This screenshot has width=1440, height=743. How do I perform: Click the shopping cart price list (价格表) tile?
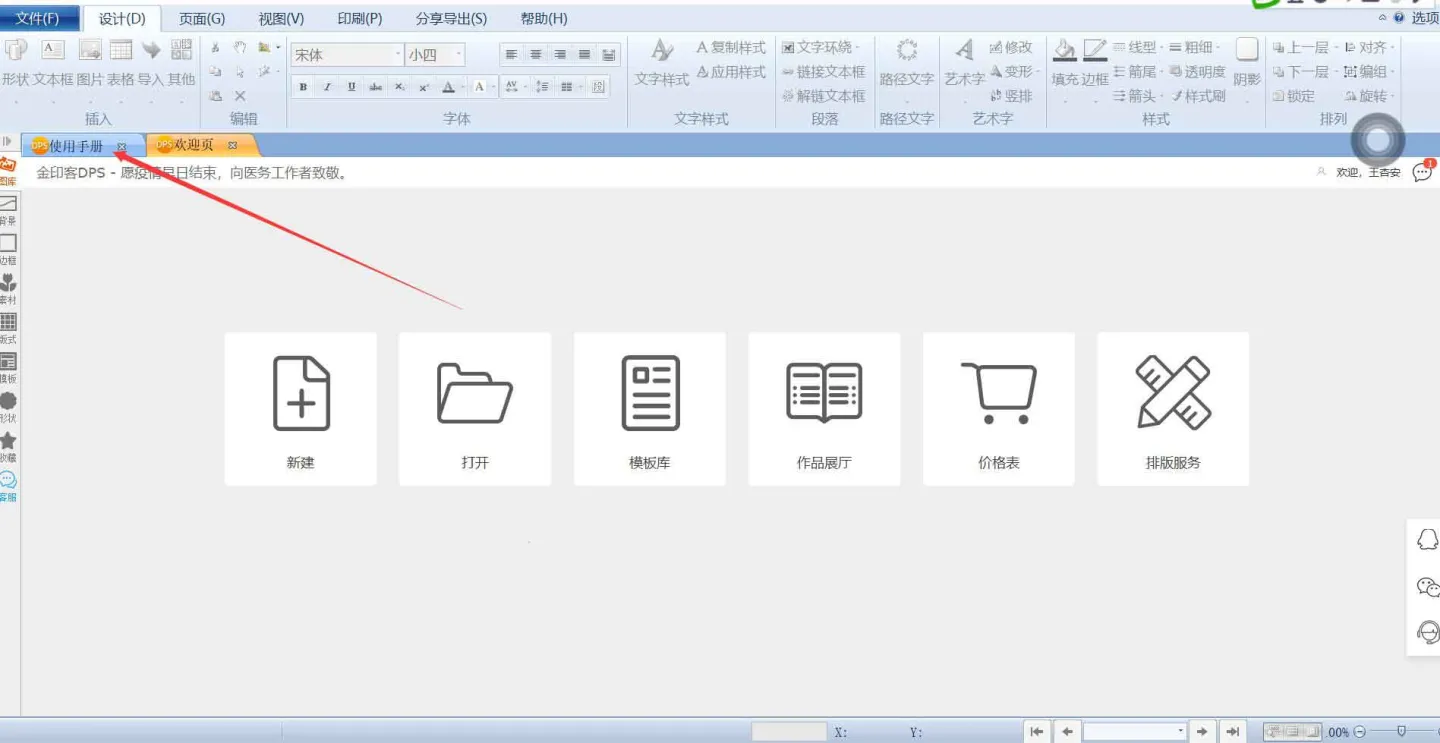(x=998, y=409)
